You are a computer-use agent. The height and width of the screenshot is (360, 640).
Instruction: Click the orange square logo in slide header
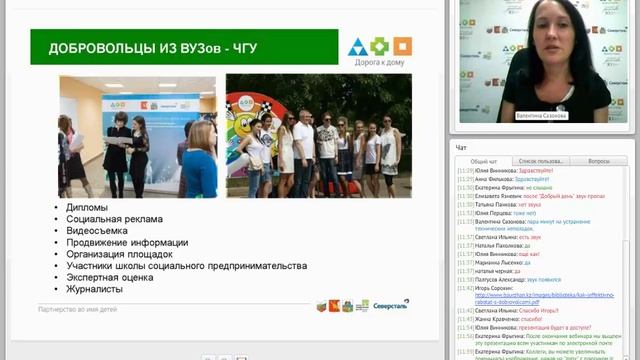click(402, 46)
